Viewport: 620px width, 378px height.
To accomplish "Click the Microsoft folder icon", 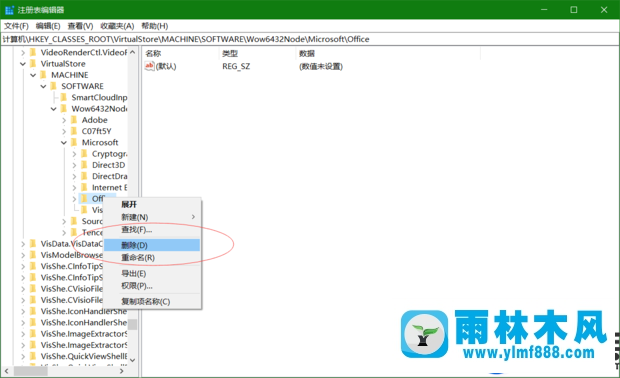I will click(74, 142).
